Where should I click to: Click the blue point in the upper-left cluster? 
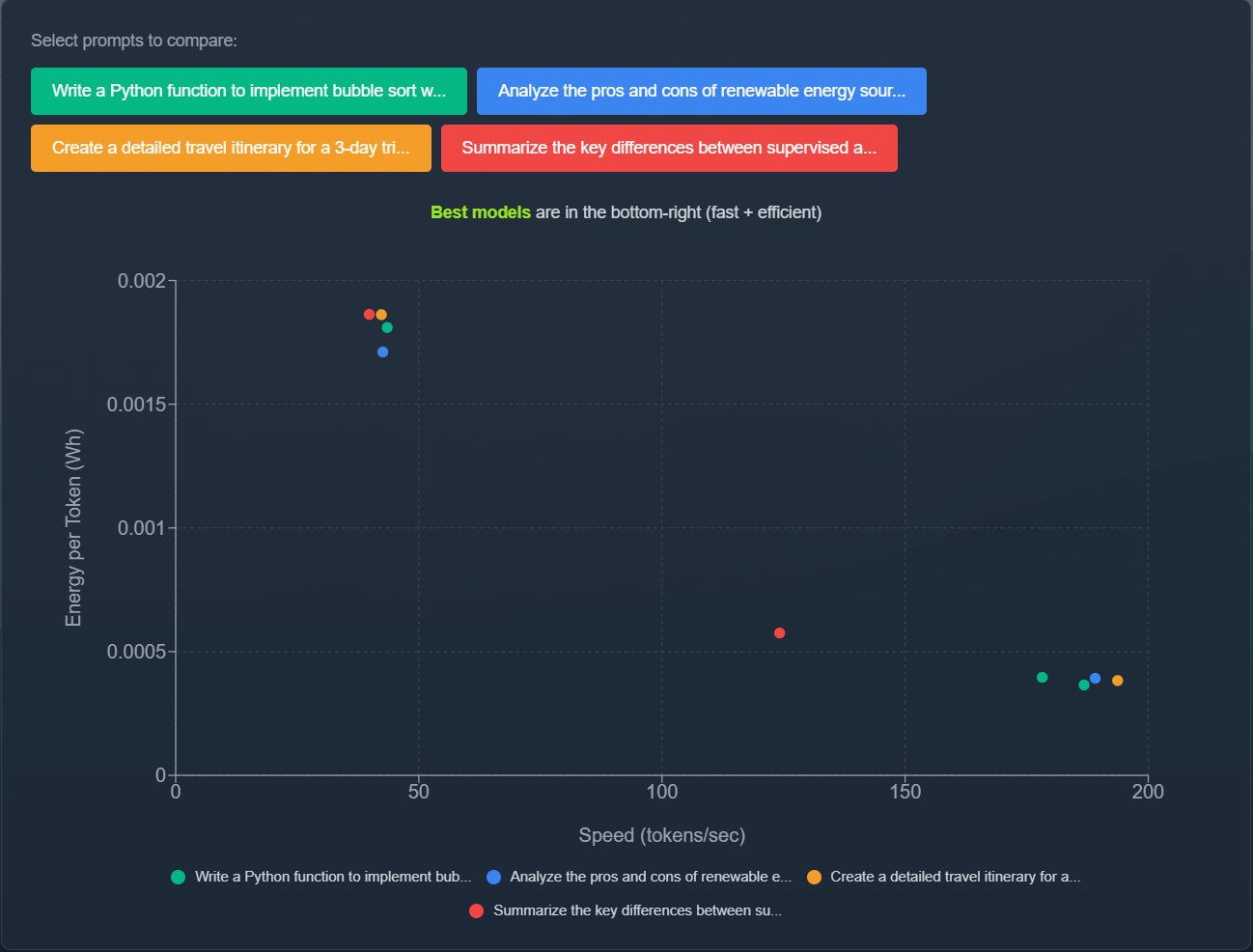(x=382, y=351)
